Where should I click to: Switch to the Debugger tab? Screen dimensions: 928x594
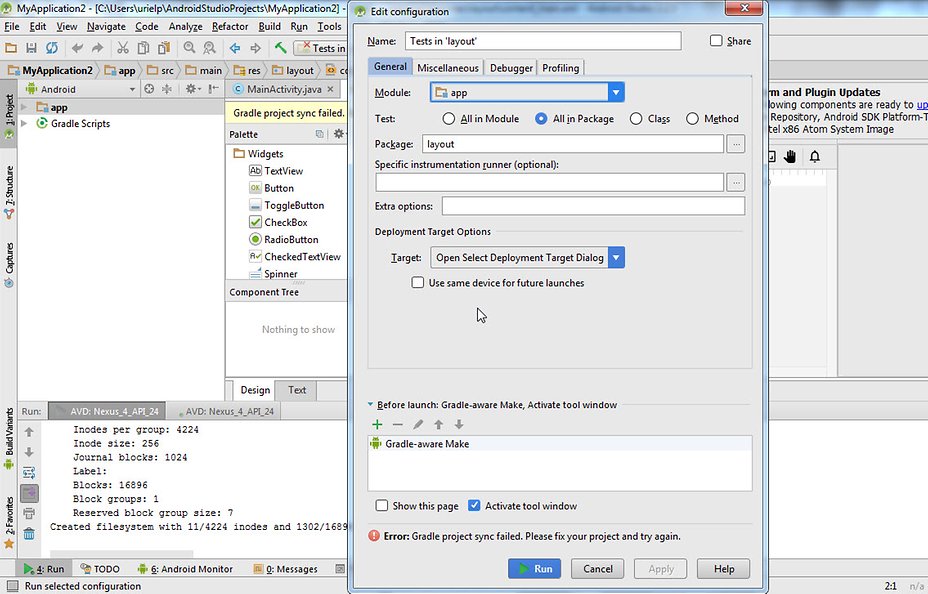coord(511,67)
